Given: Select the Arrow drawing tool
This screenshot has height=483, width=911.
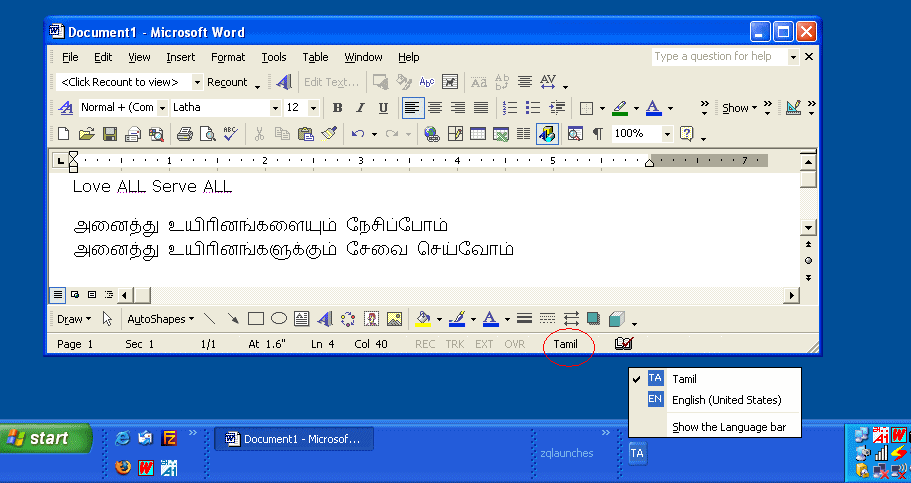Looking at the screenshot, I should pyautogui.click(x=233, y=319).
